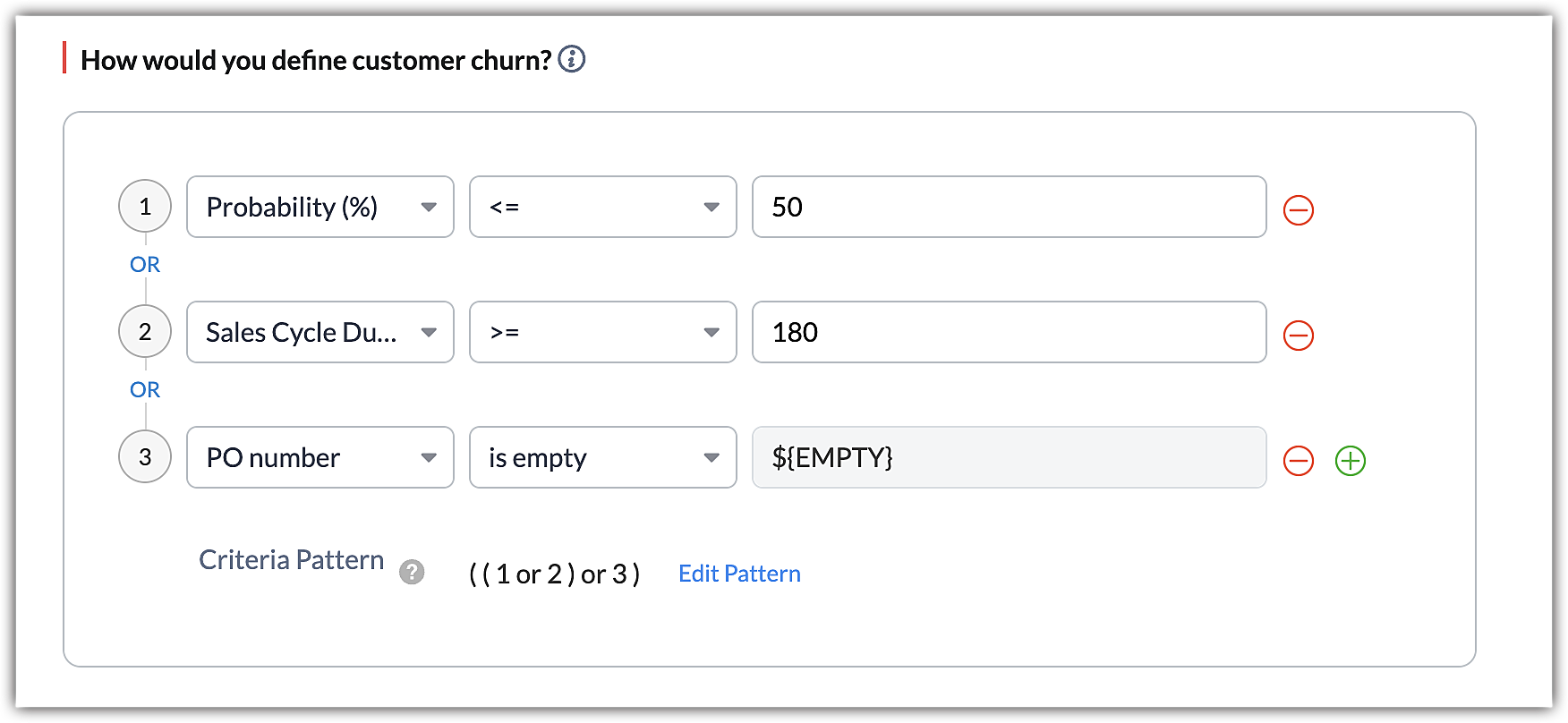1568x723 pixels.
Task: Expand the <= operator dropdown
Action: click(x=602, y=207)
